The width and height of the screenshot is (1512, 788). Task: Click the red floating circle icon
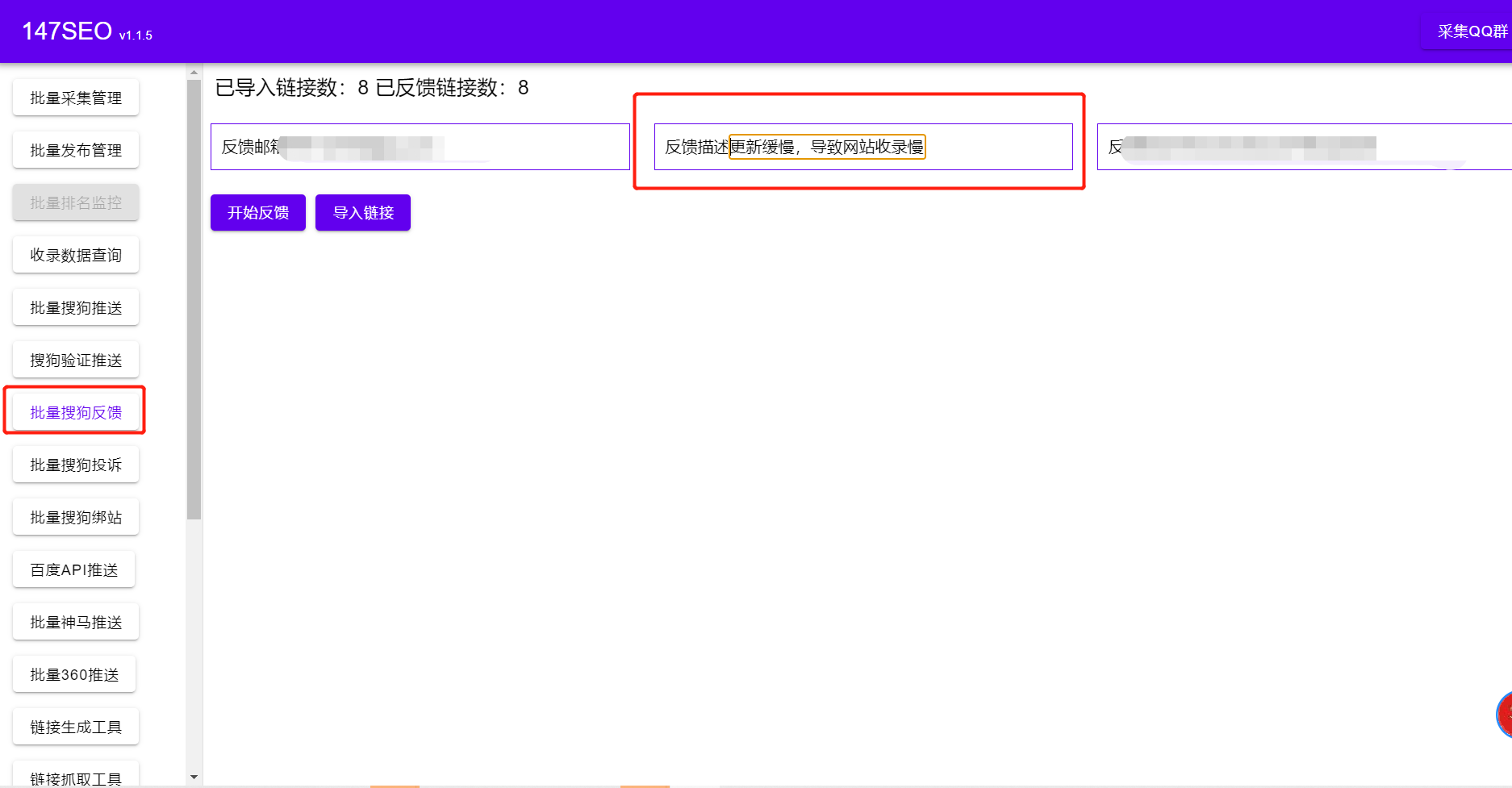1505,715
